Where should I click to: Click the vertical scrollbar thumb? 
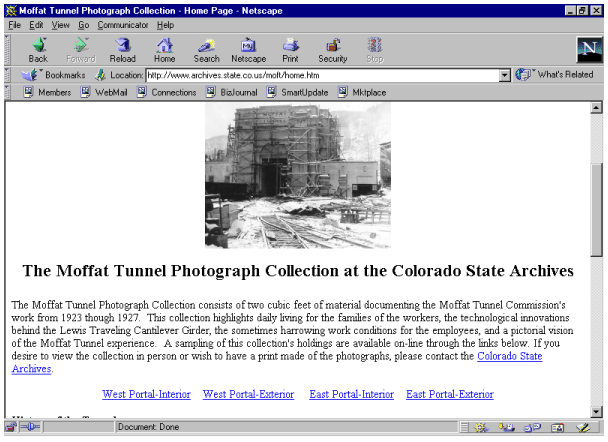point(596,210)
